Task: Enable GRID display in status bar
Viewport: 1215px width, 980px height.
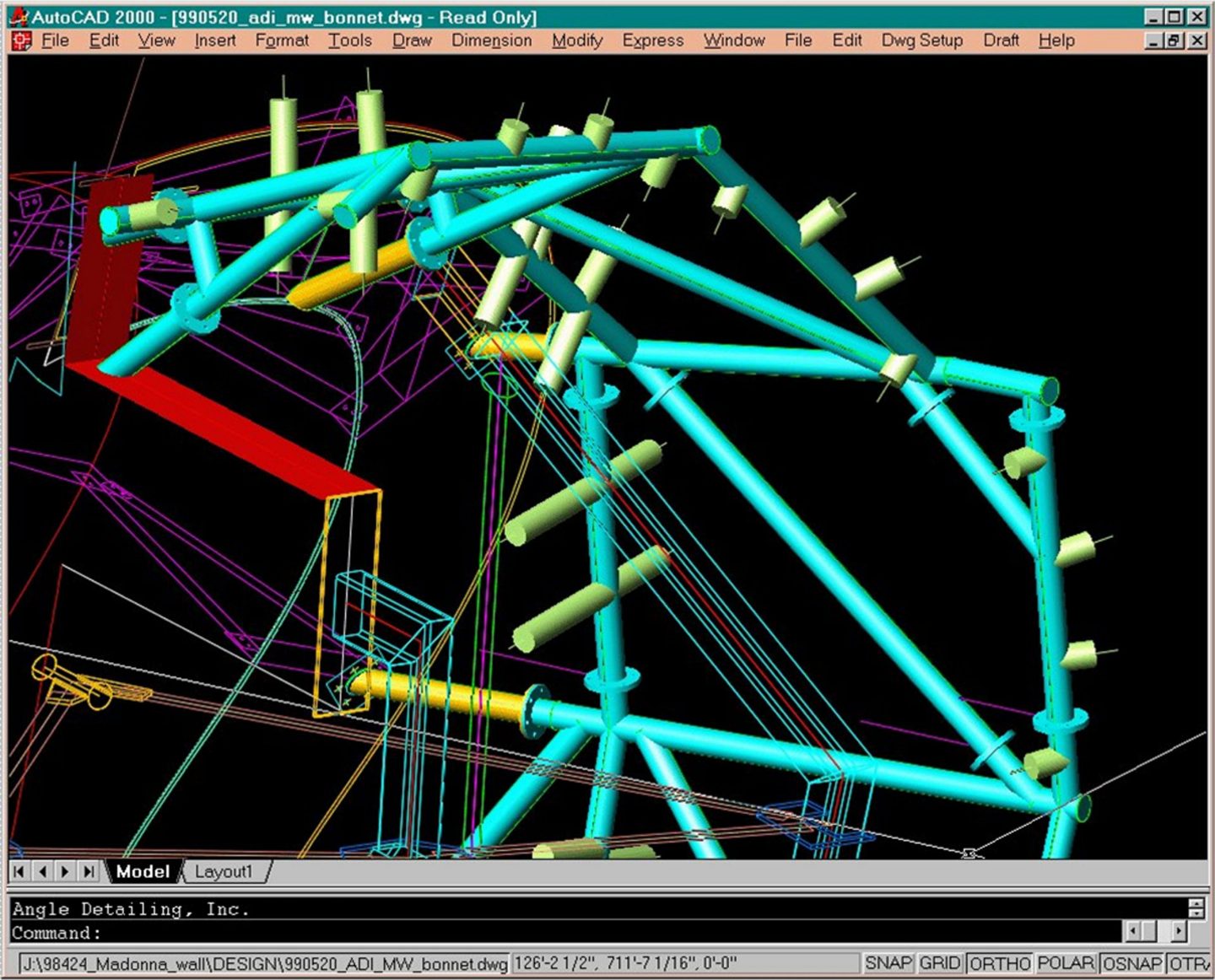Action: tap(940, 963)
